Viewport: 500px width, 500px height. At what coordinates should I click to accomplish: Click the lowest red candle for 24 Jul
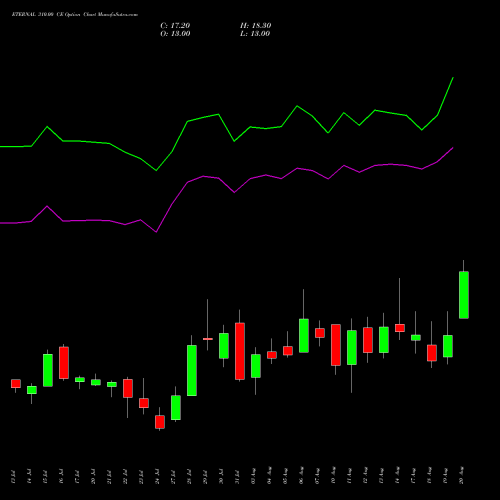click(160, 422)
